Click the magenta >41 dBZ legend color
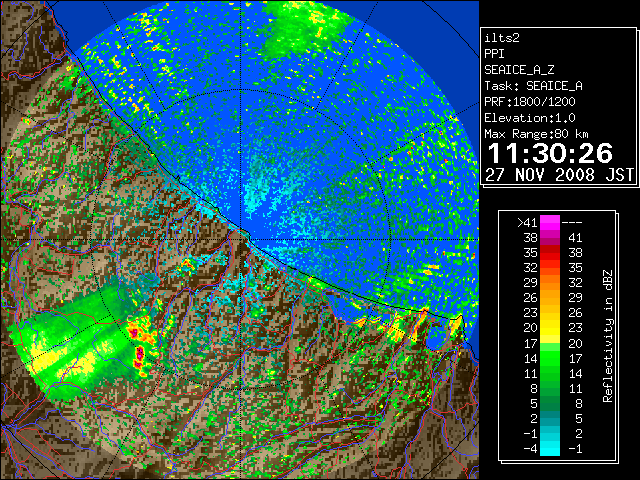The width and height of the screenshot is (640, 480). (550, 222)
